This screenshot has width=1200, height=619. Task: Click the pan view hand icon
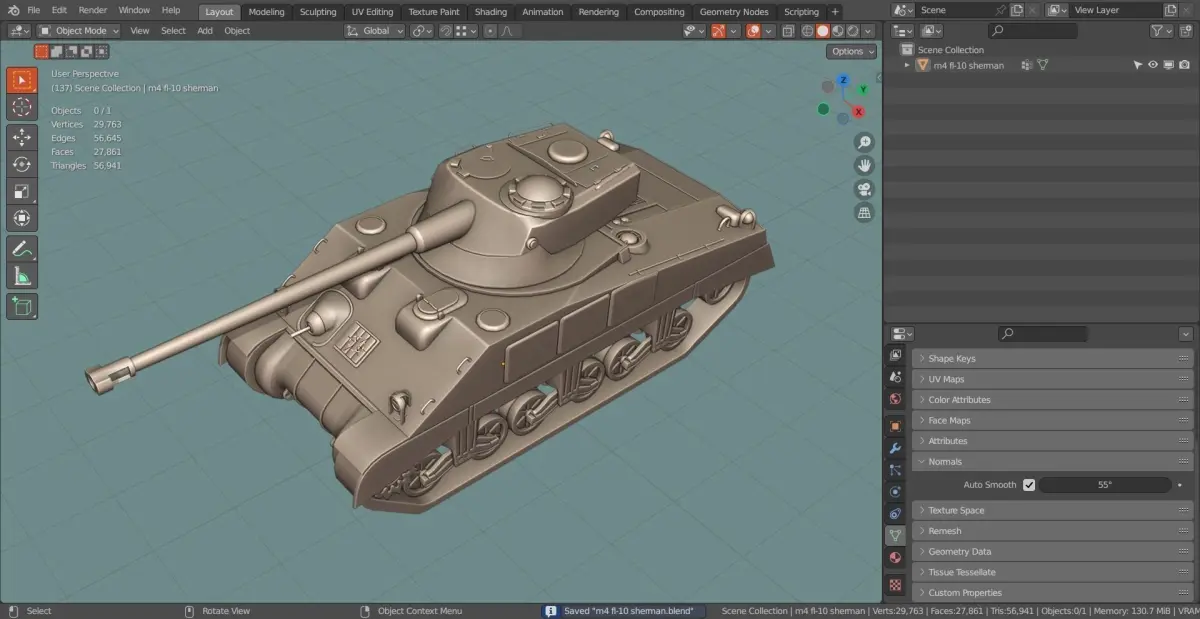865,165
